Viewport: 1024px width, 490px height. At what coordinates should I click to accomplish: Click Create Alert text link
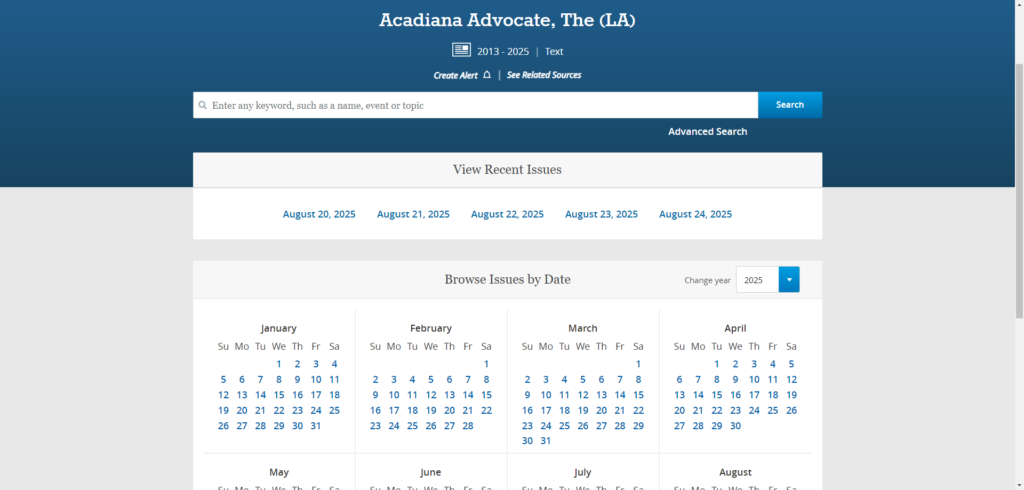(x=455, y=75)
